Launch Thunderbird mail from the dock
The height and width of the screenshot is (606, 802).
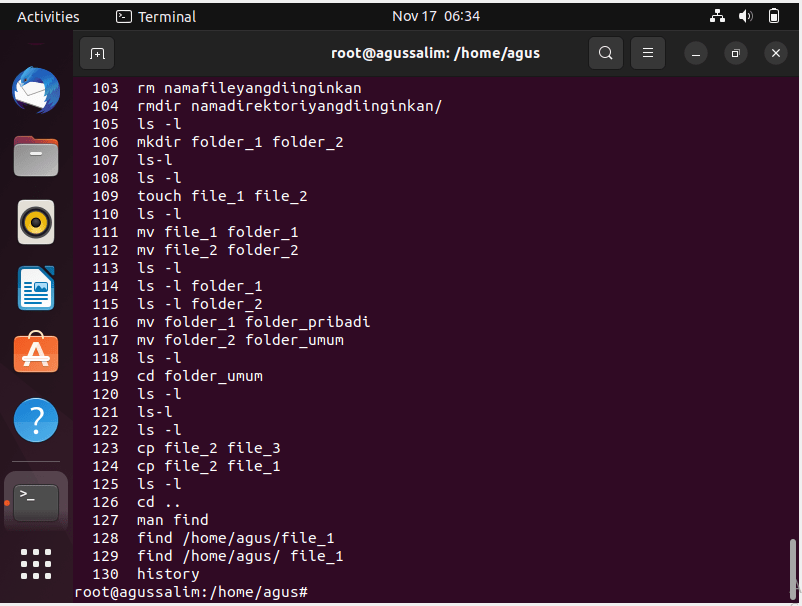tap(36, 91)
